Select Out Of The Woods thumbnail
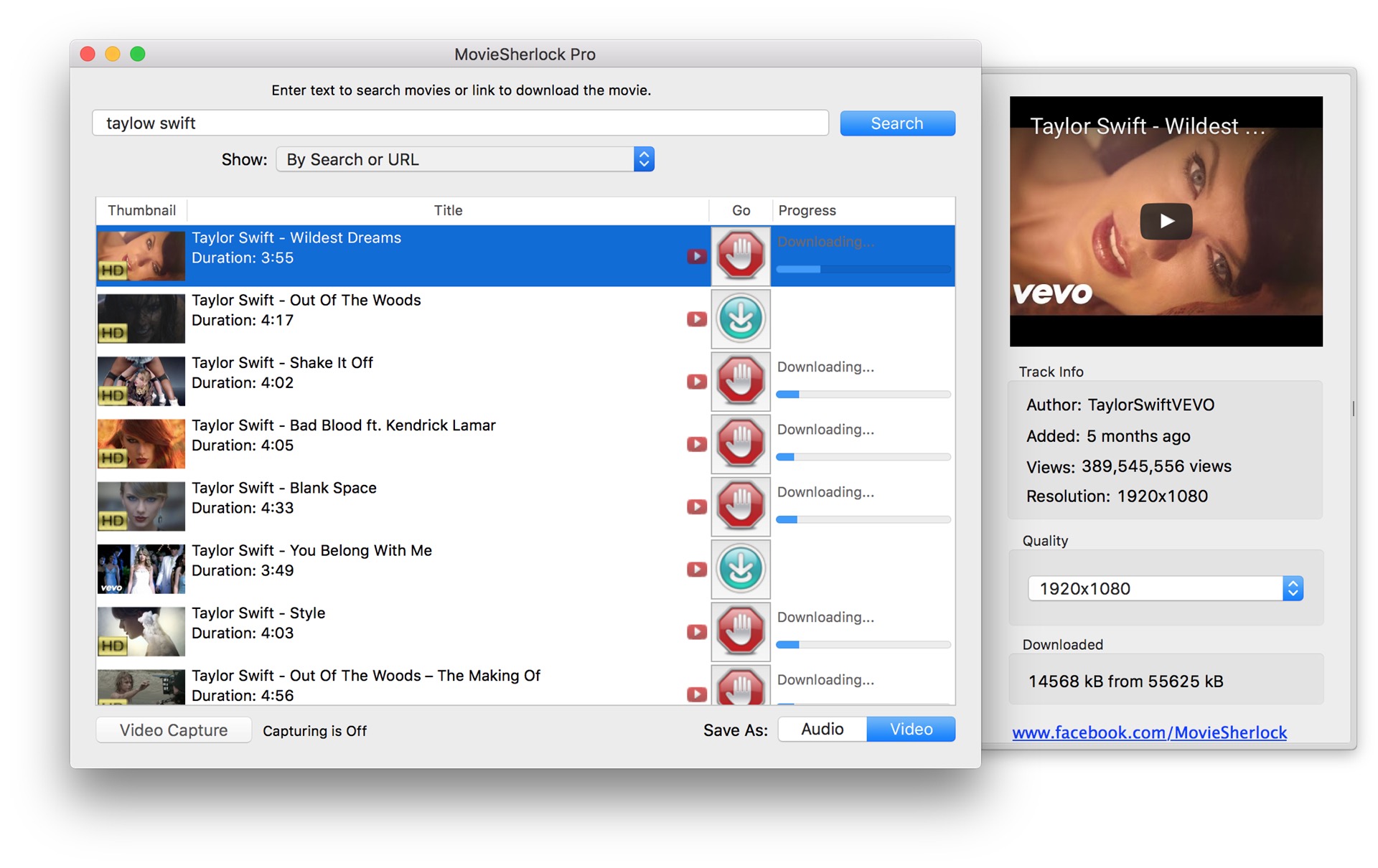This screenshot has width=1378, height=868. tap(141, 319)
